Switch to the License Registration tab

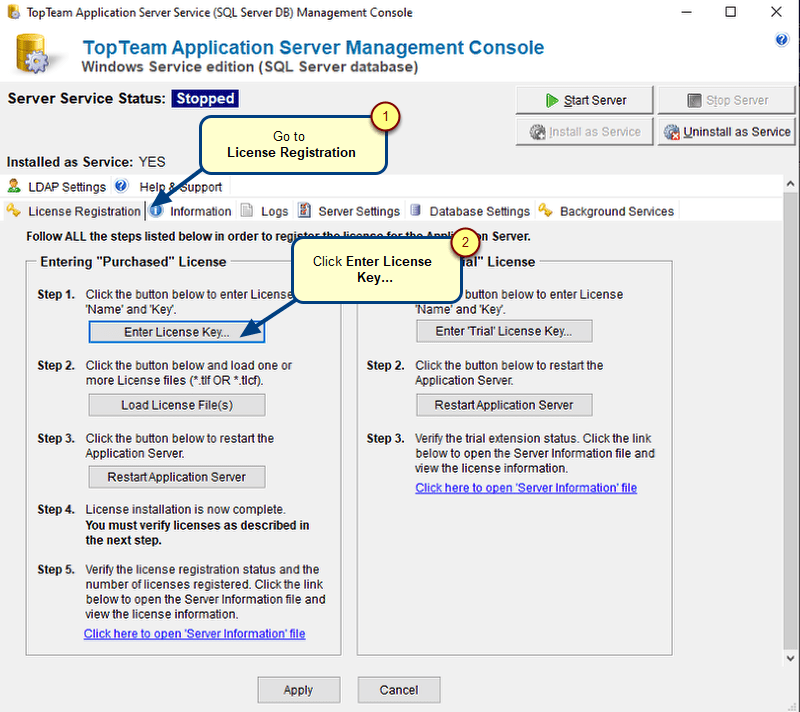74,211
